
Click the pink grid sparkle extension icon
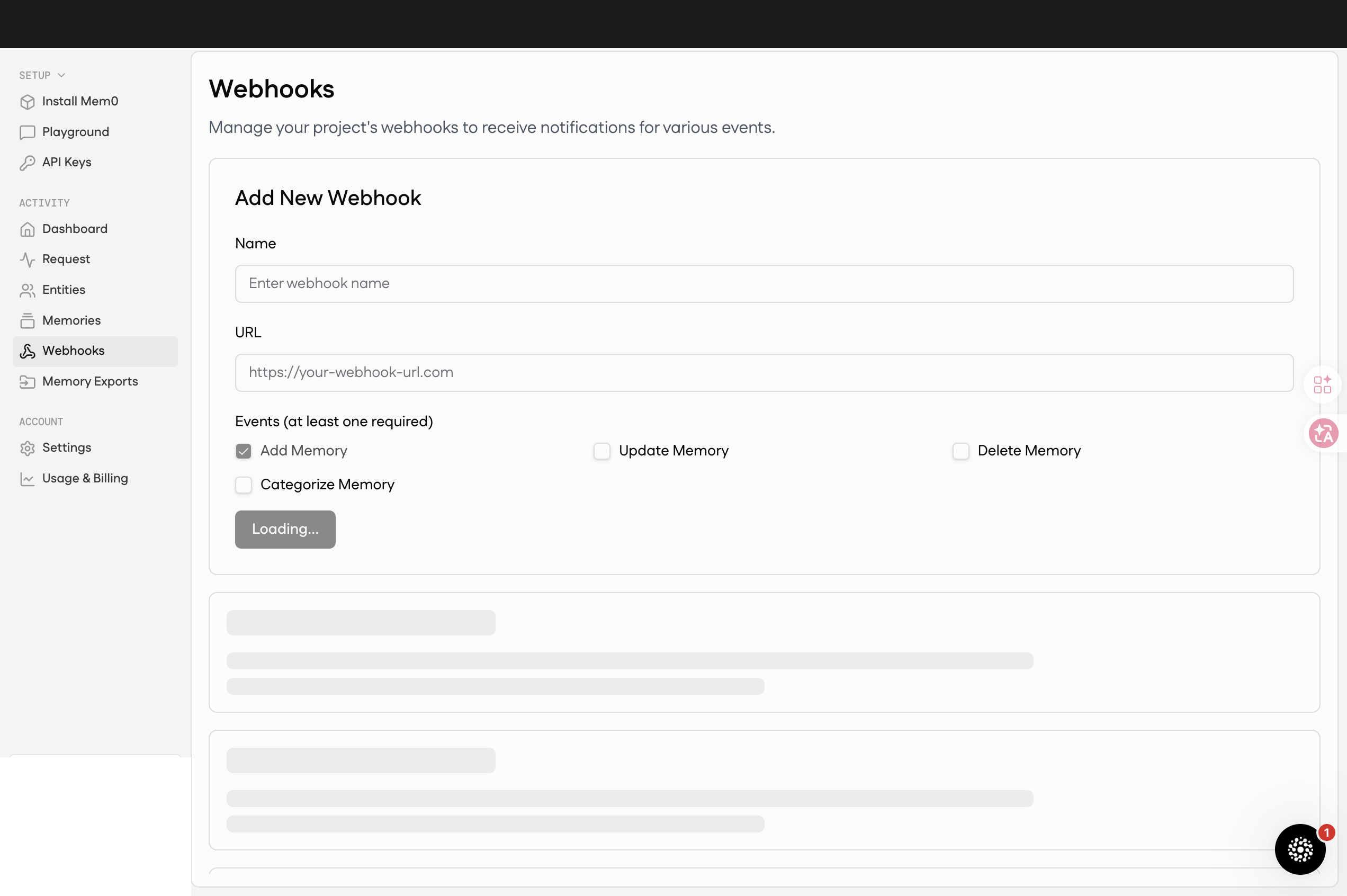1323,384
